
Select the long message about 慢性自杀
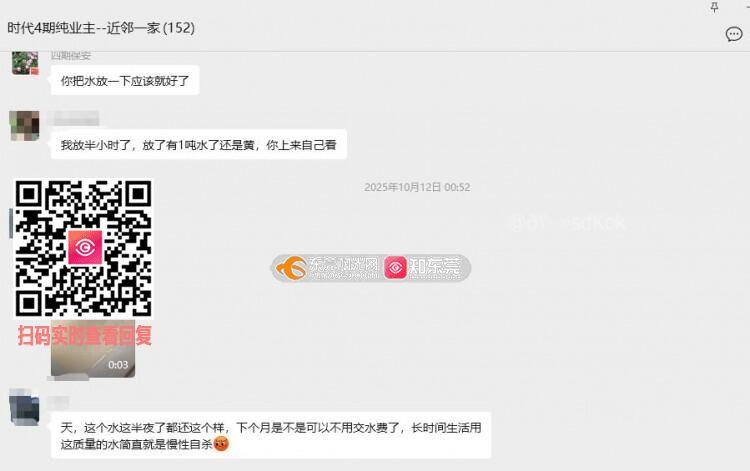coord(271,436)
